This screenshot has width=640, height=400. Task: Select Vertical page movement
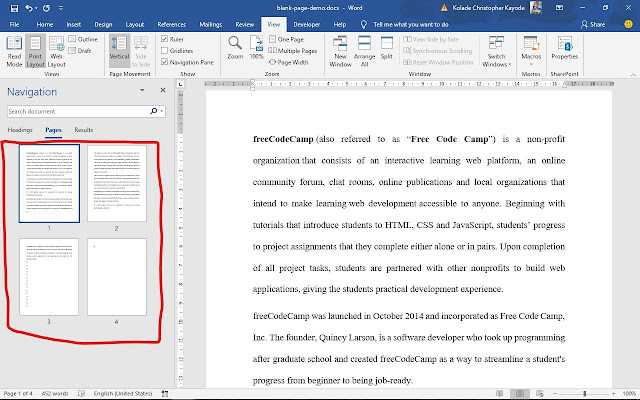coord(119,51)
